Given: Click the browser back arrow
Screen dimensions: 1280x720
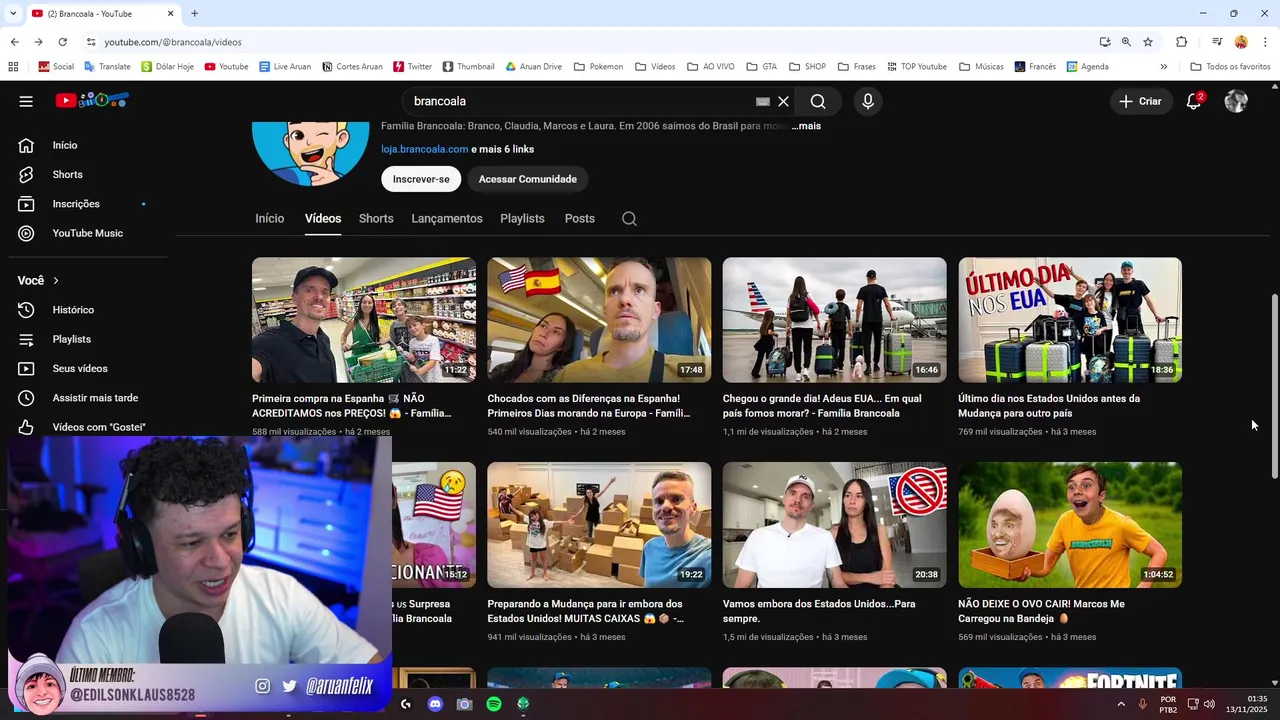Looking at the screenshot, I should [x=14, y=42].
